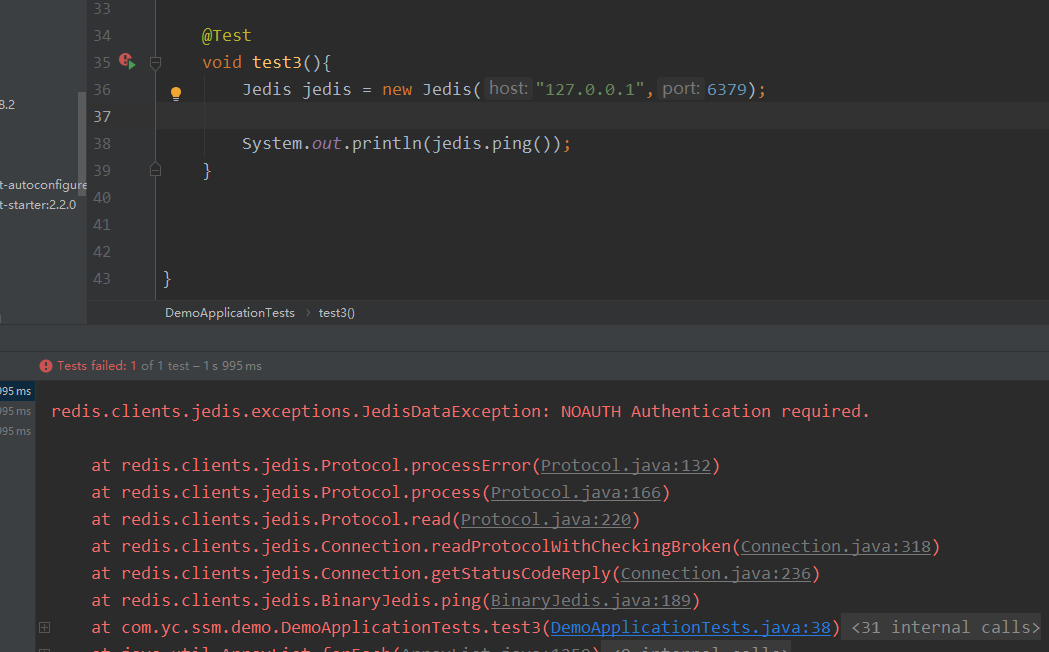Select the highlighted 995 ms test result row

pyautogui.click(x=16, y=391)
